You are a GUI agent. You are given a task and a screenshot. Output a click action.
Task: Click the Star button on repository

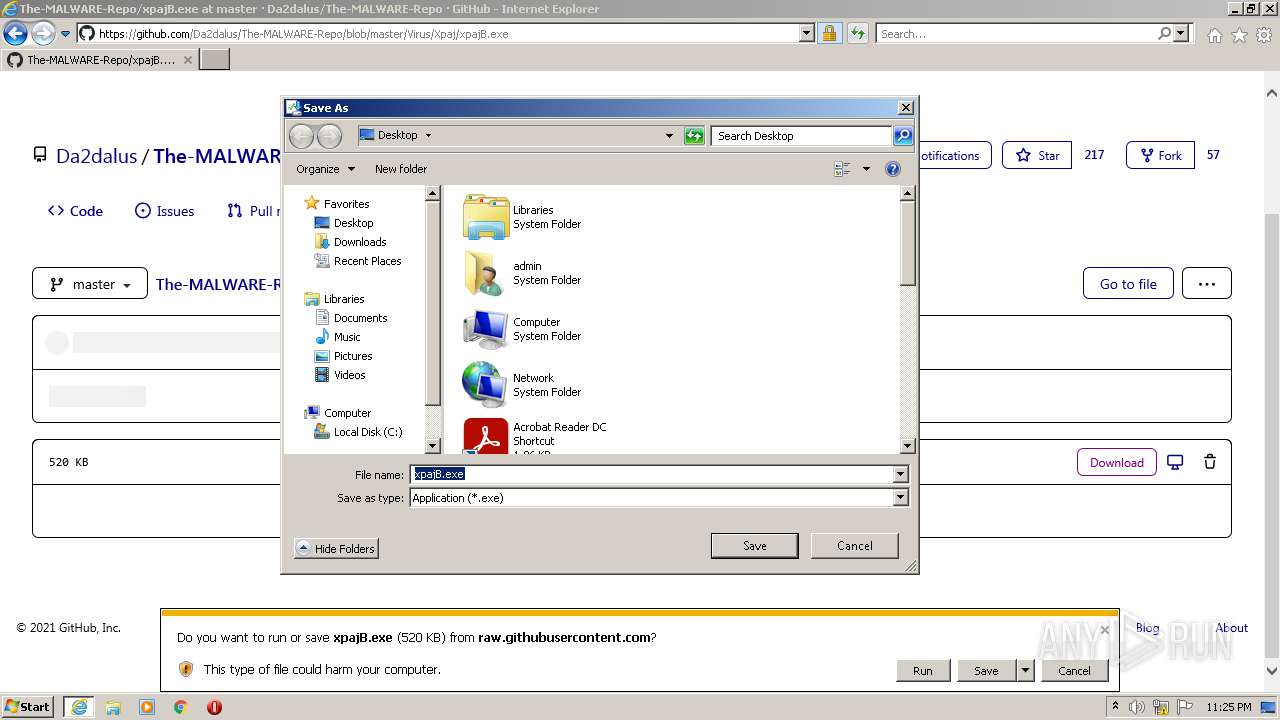[1037, 155]
